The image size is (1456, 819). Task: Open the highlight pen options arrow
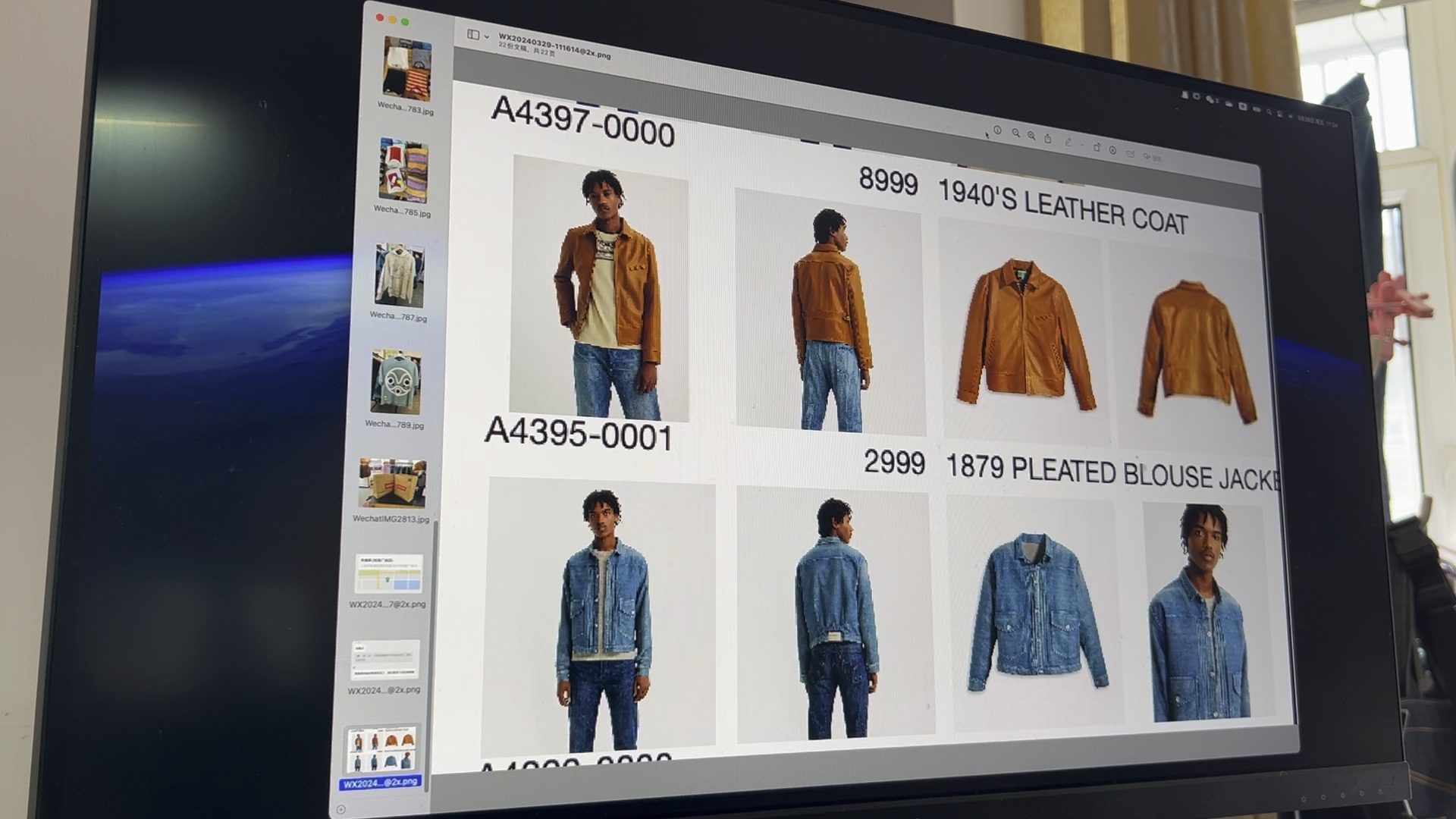click(1082, 145)
